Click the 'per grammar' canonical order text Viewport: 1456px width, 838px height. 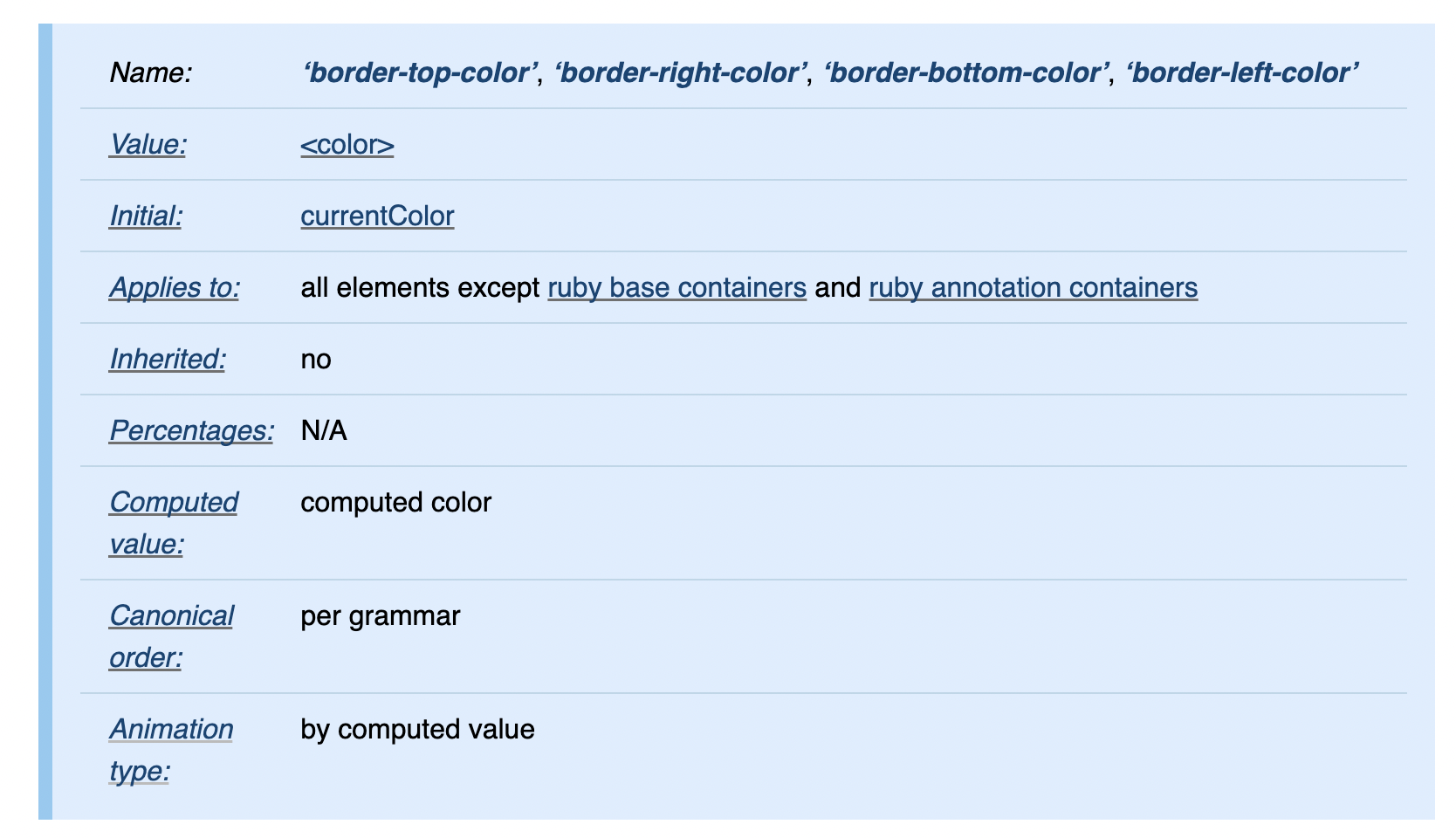pyautogui.click(x=380, y=615)
